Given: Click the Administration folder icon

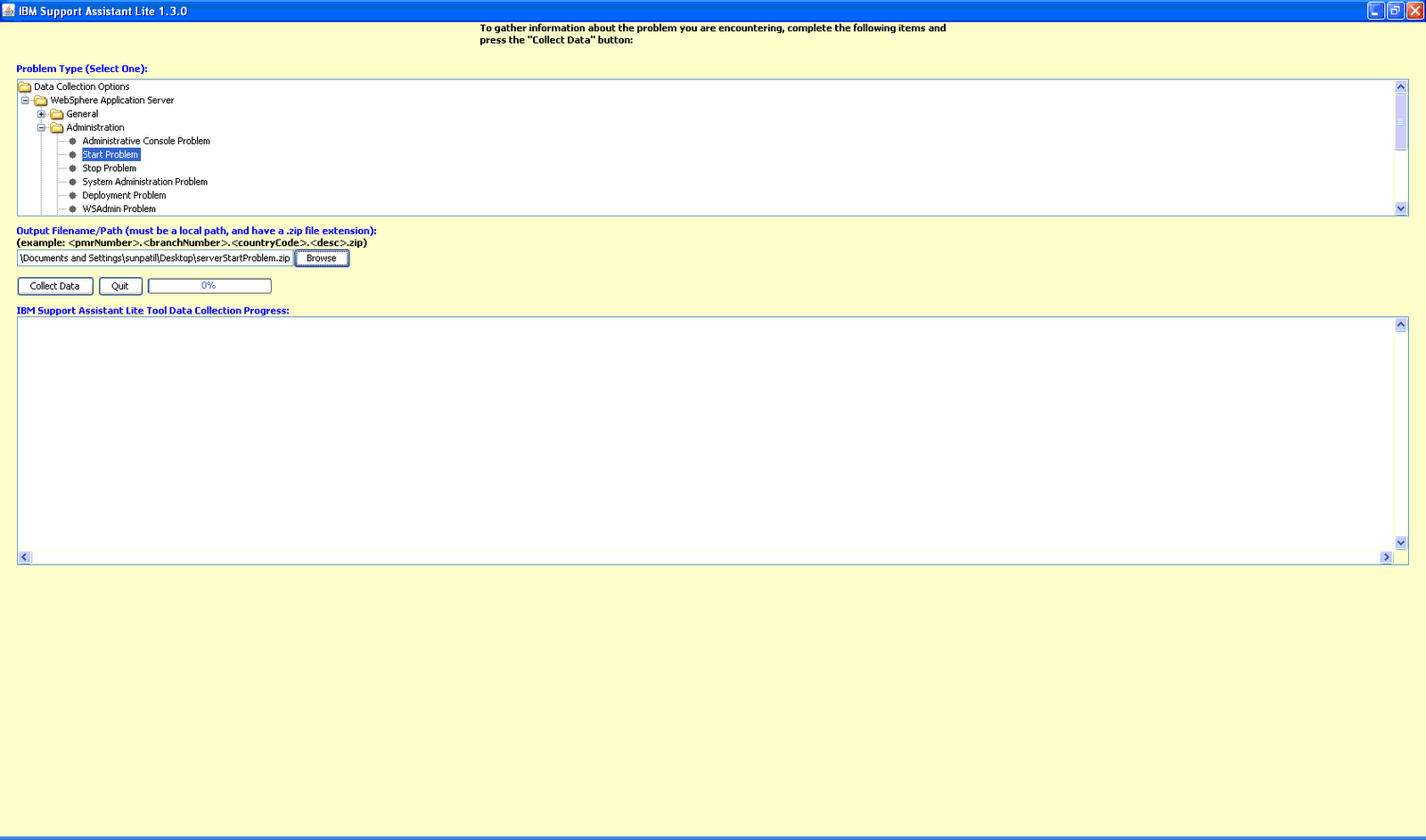Looking at the screenshot, I should (57, 127).
